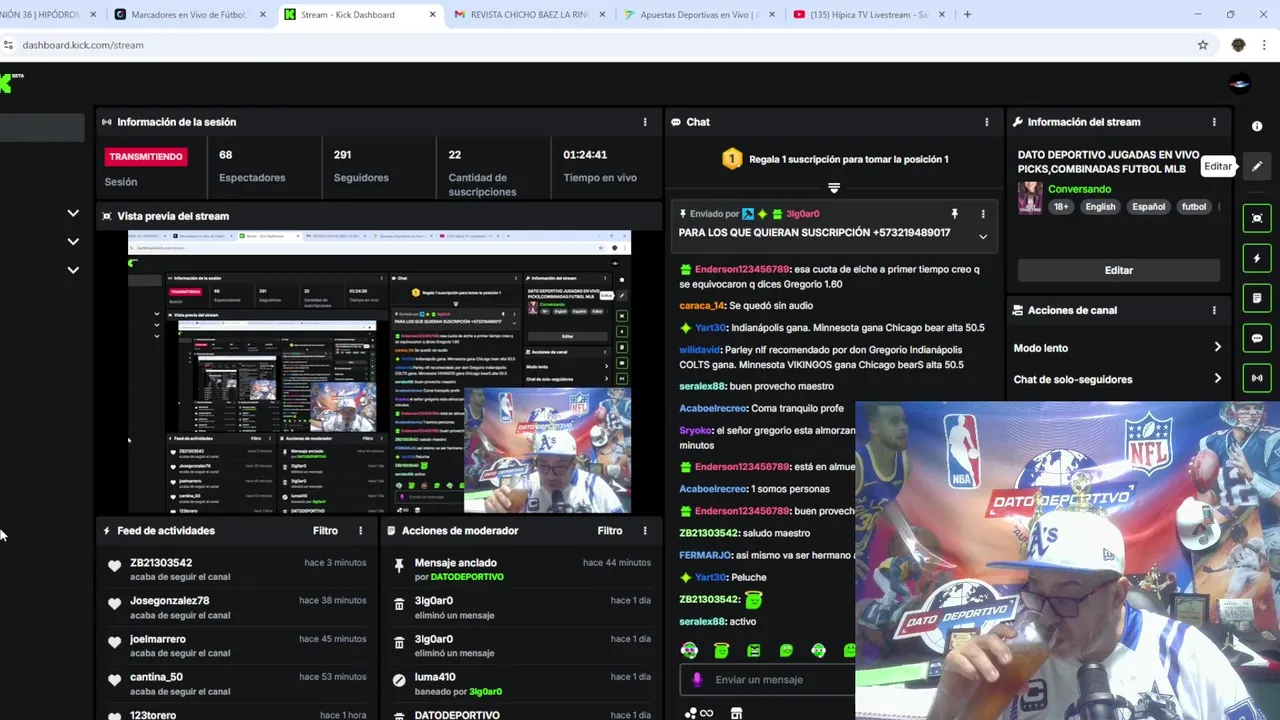Click username Enderson123456789 in first chat message
1280x720 pixels.
click(742, 269)
